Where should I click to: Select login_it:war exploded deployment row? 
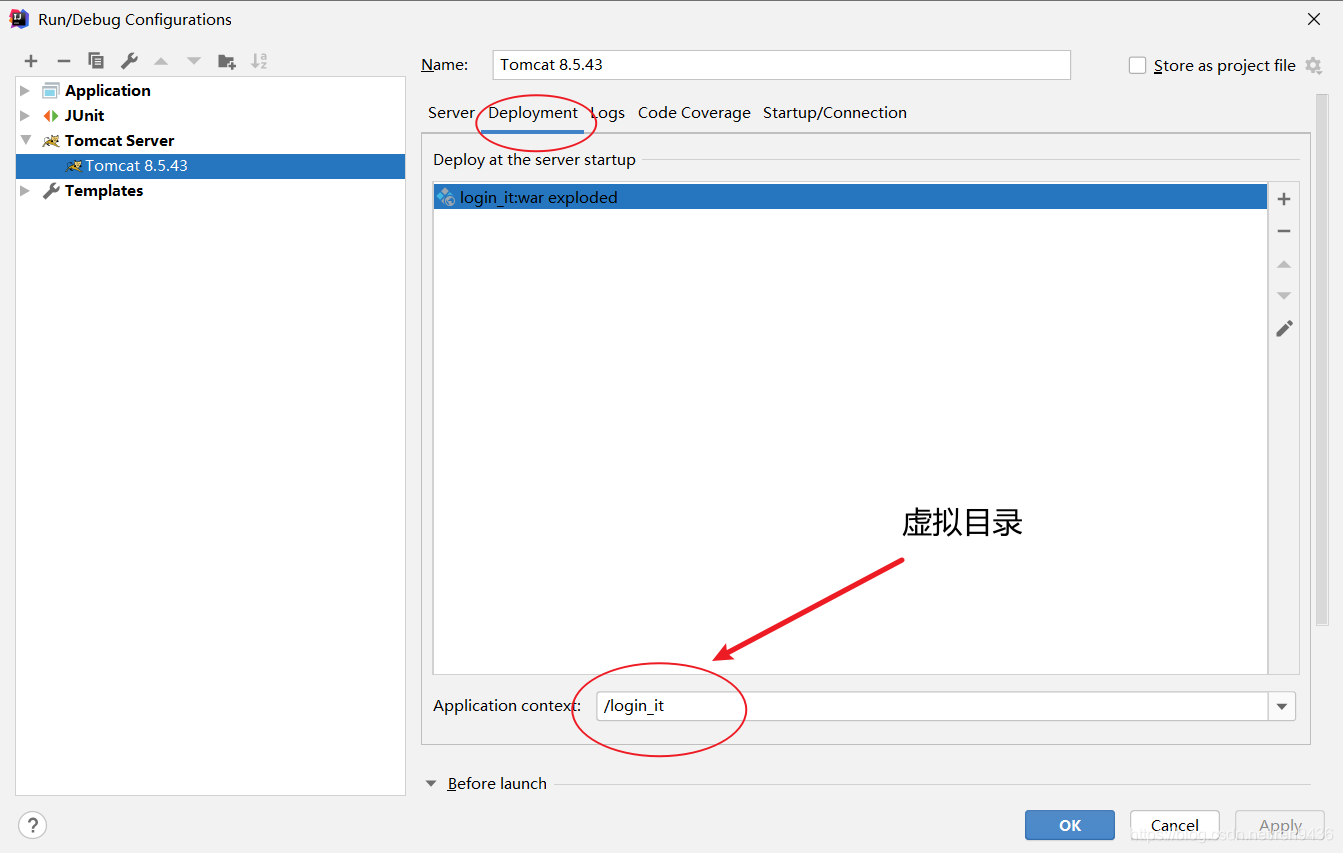tap(850, 197)
